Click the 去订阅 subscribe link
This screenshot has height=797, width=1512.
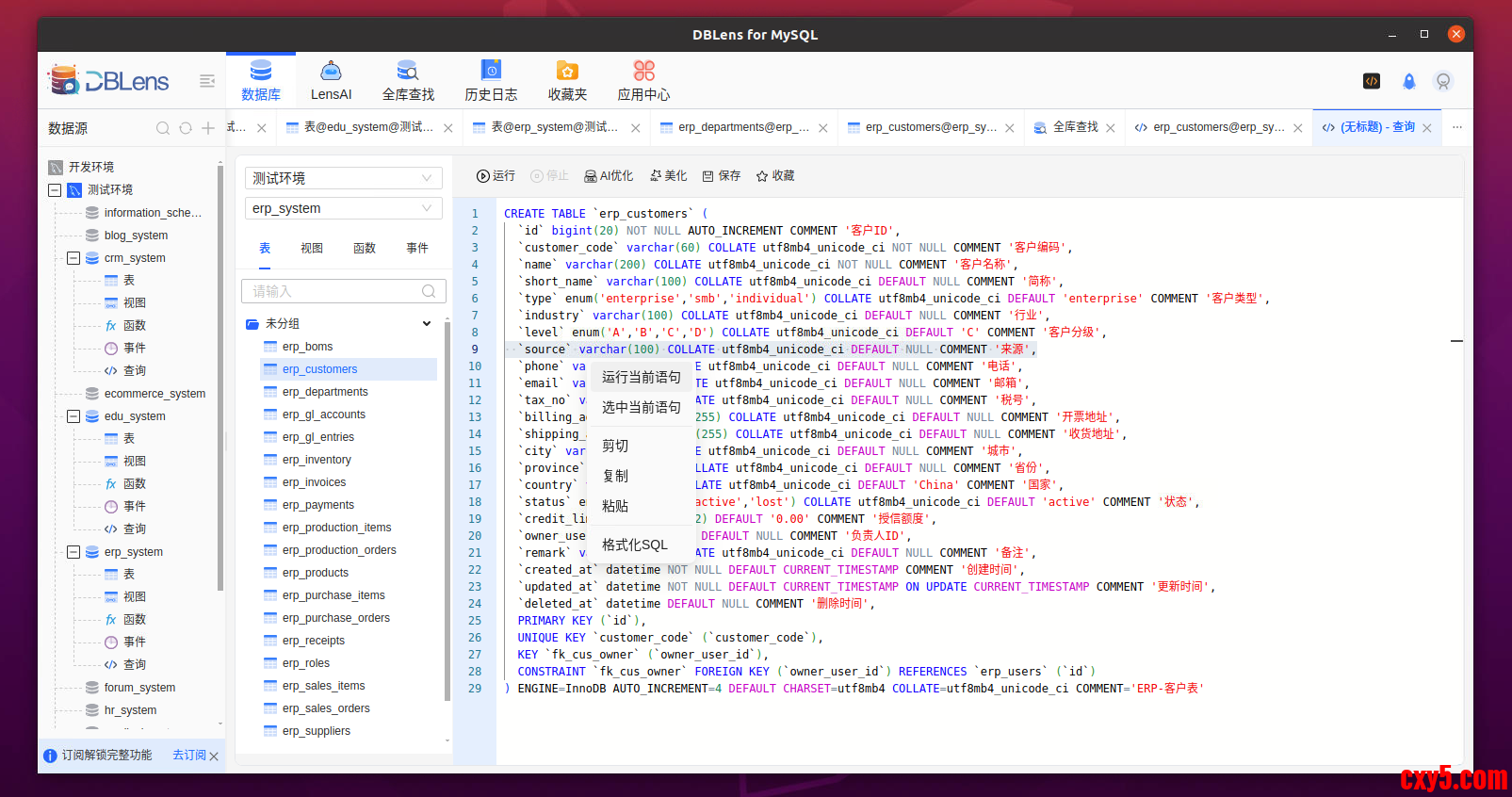[188, 756]
